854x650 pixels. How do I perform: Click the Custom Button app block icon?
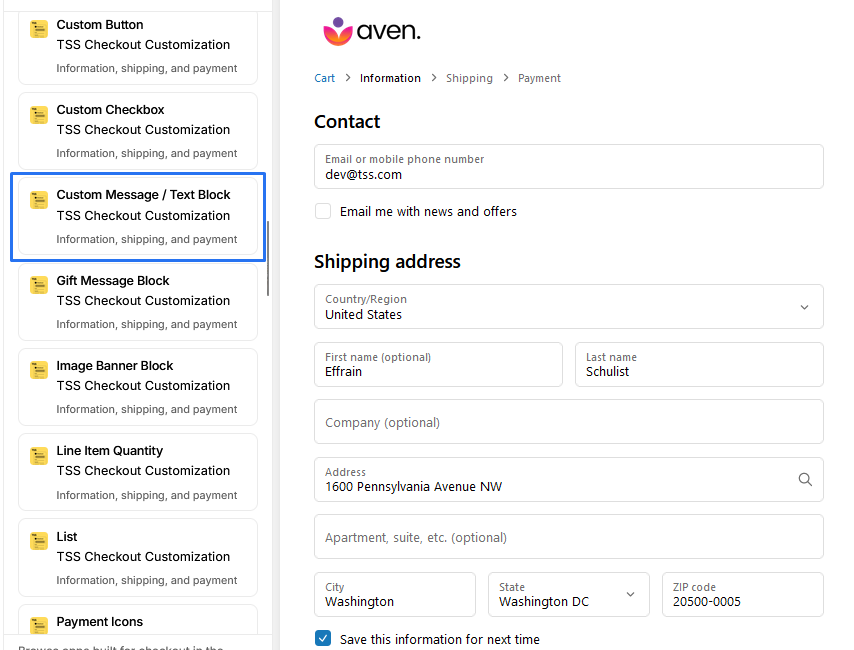(39, 29)
